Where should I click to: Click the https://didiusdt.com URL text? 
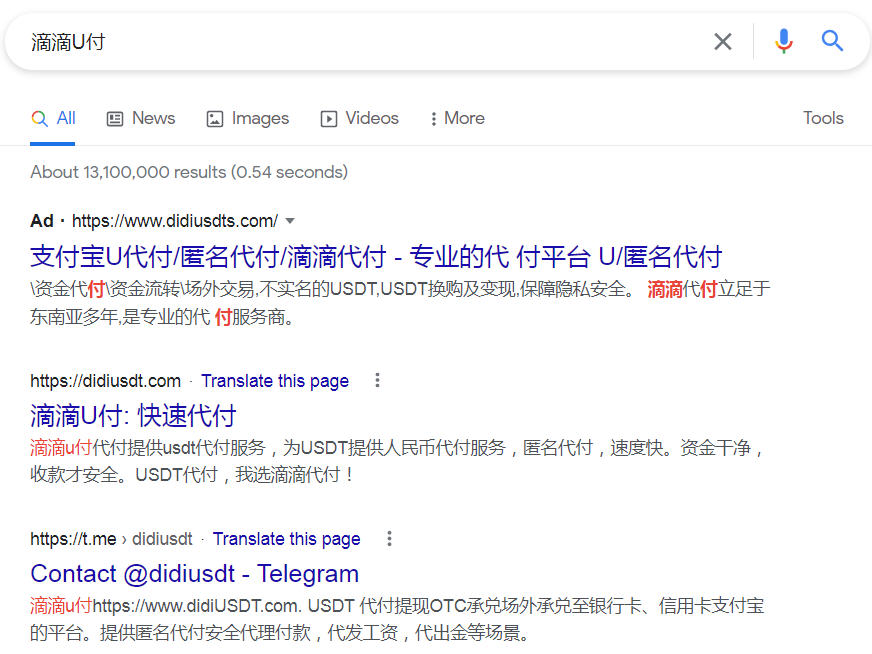pyautogui.click(x=106, y=381)
